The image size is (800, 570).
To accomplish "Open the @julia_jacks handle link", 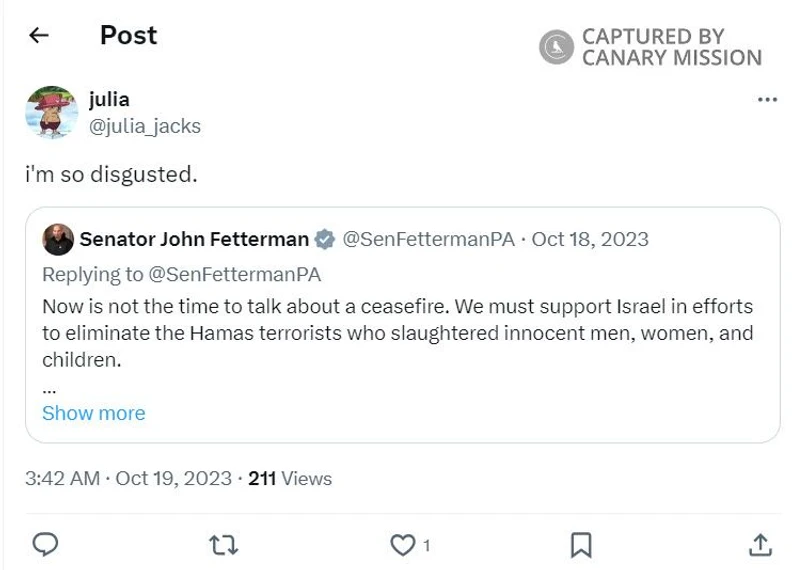I will (145, 126).
